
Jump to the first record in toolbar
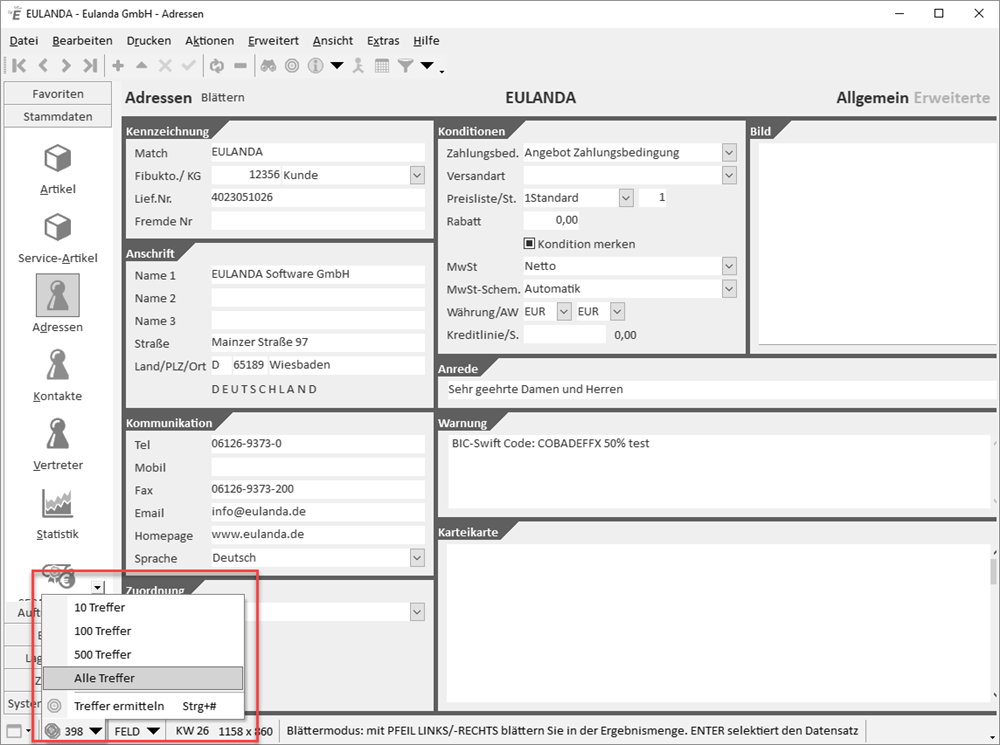click(19, 65)
